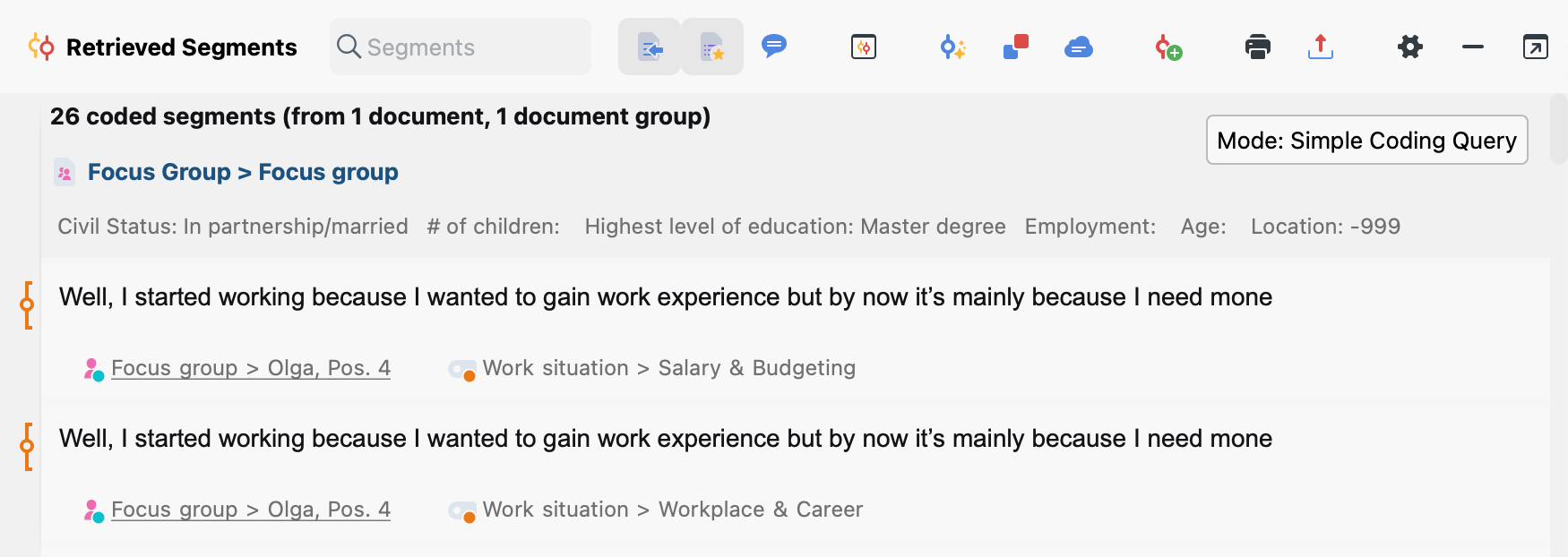Click the Segments search field

tap(461, 47)
